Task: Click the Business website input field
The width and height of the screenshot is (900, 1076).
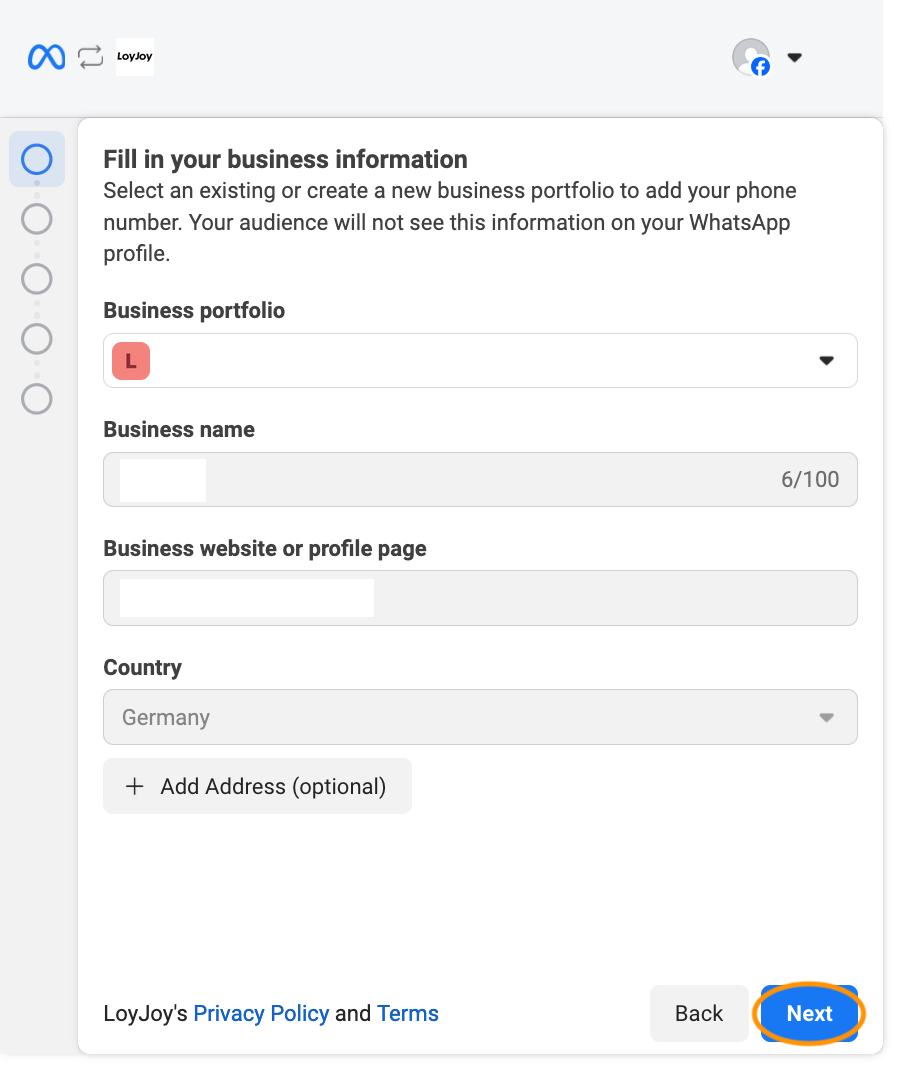Action: click(x=480, y=597)
